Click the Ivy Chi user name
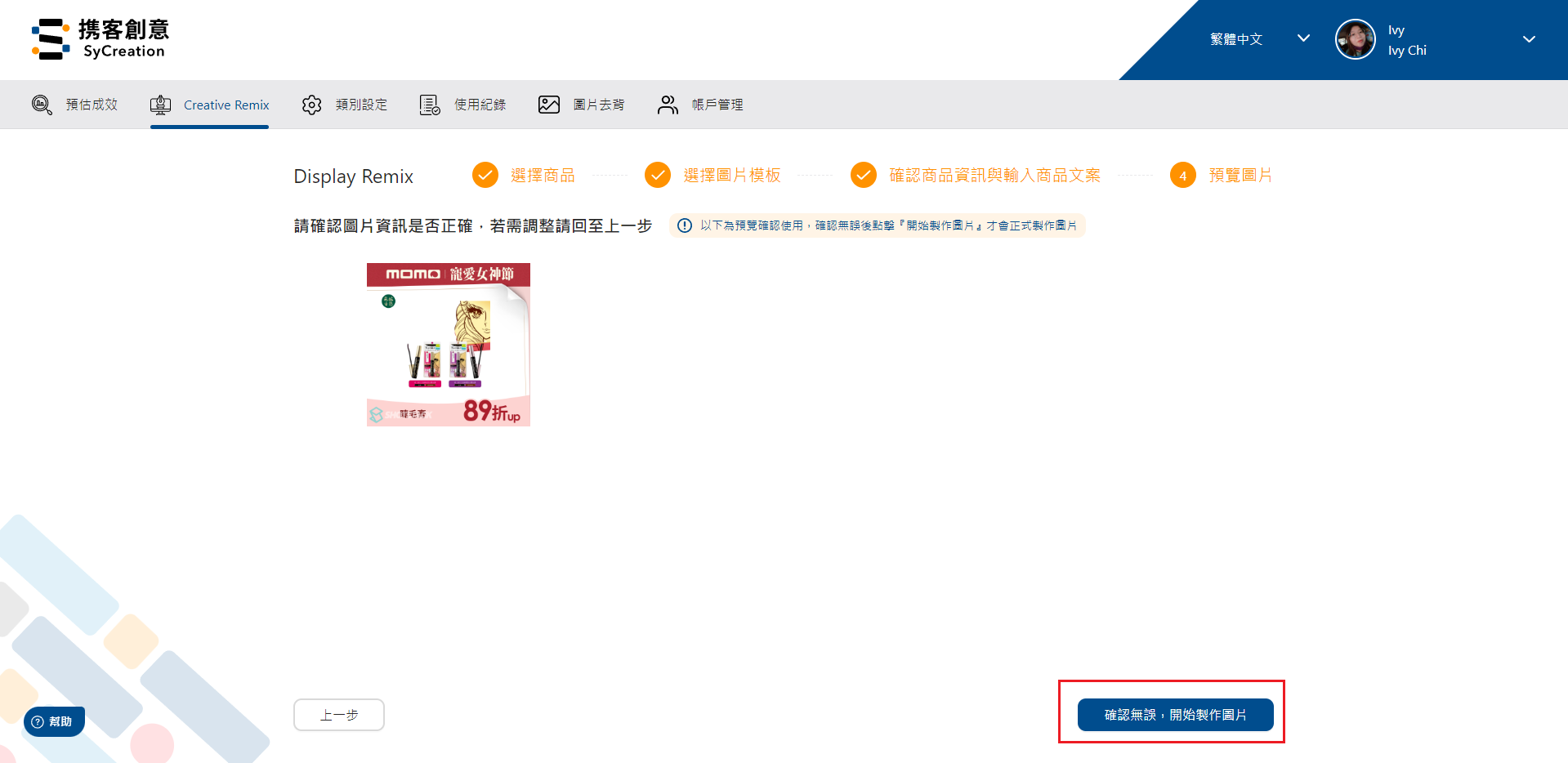 tap(1407, 50)
